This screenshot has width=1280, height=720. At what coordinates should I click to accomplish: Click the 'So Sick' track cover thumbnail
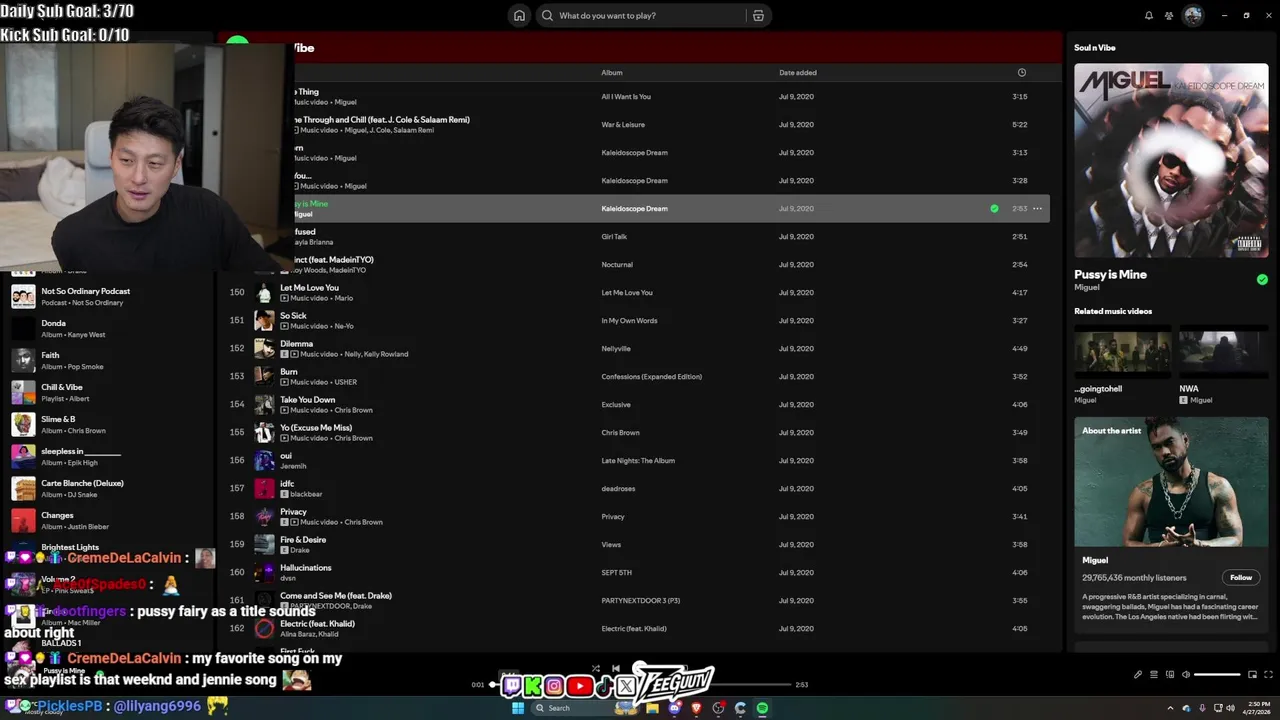tap(264, 321)
